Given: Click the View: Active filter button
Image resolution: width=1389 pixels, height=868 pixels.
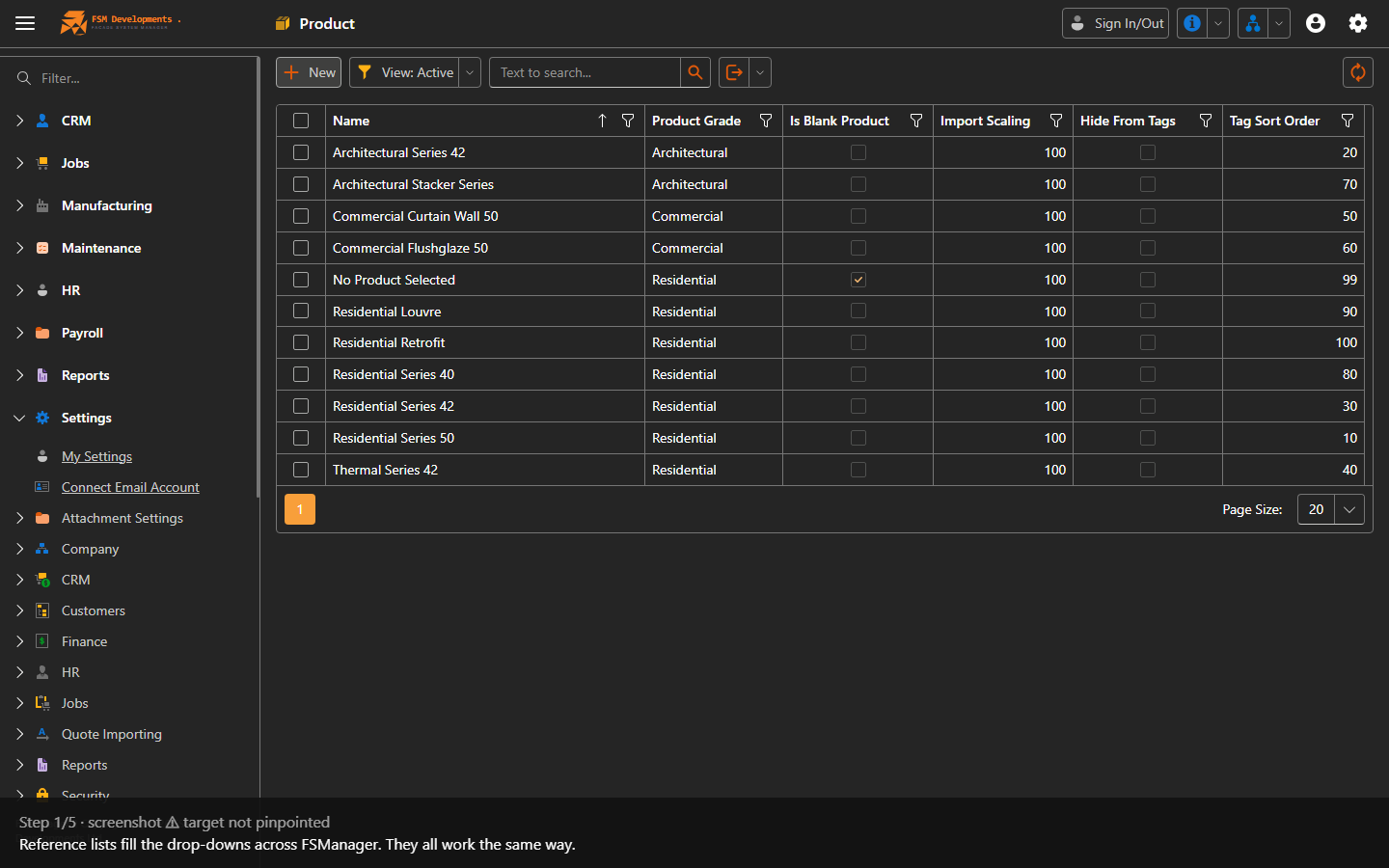Looking at the screenshot, I should point(404,72).
